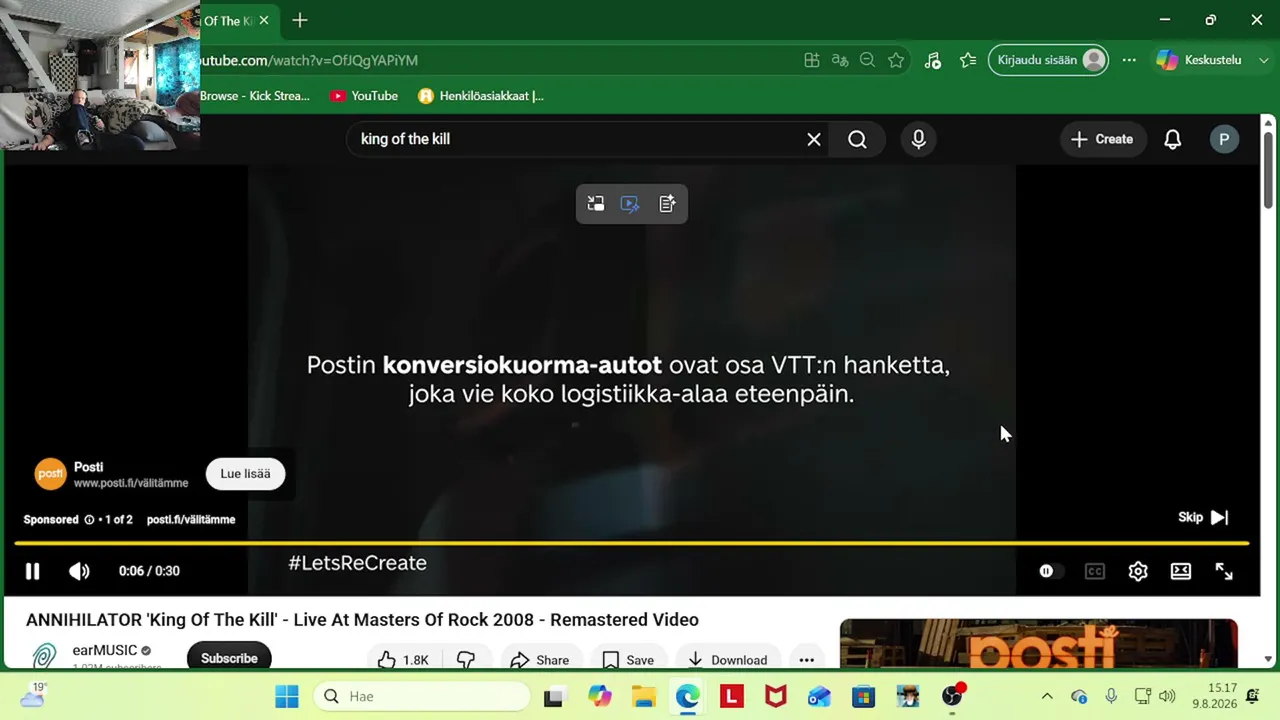Viewport: 1280px width, 720px height.
Task: Open video player settings gear
Action: [x=1138, y=571]
